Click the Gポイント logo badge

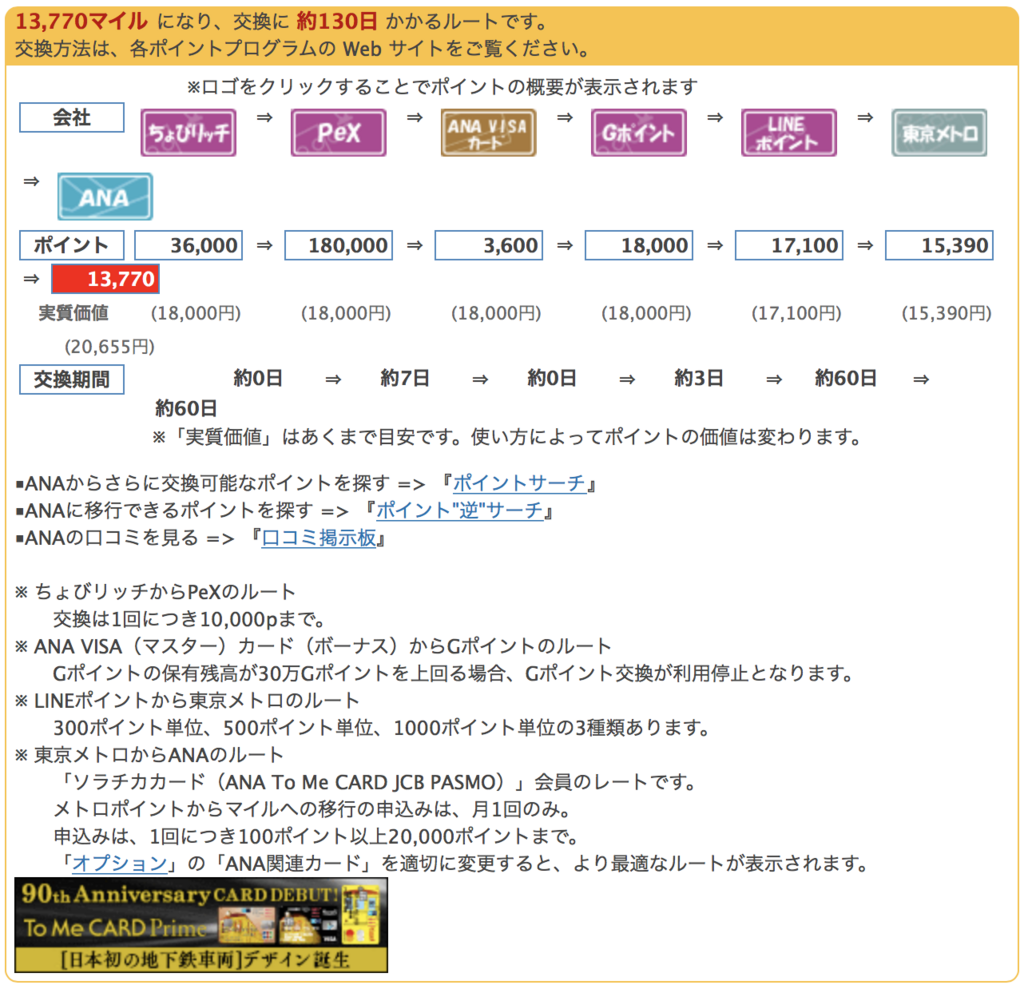click(639, 133)
